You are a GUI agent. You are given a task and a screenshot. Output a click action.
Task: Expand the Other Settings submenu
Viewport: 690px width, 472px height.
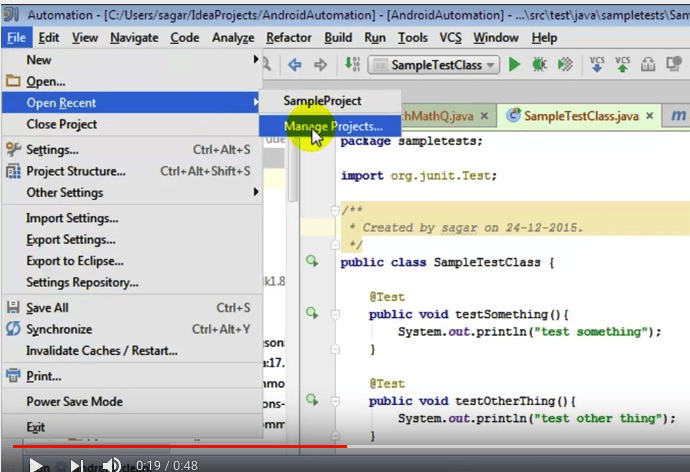64,192
